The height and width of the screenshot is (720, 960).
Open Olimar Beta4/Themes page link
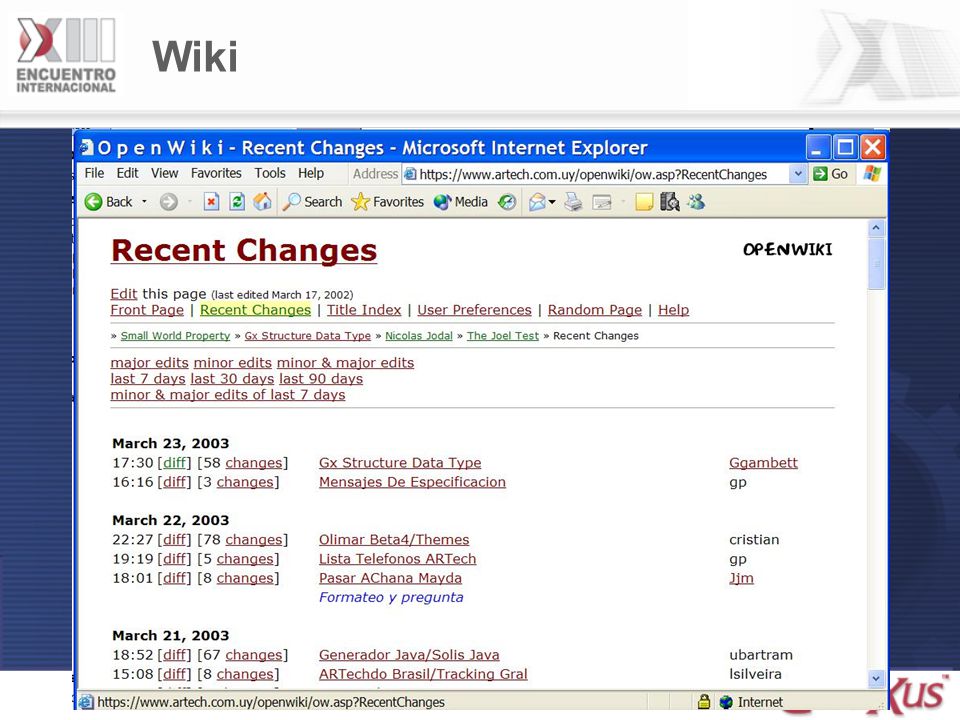pos(394,539)
